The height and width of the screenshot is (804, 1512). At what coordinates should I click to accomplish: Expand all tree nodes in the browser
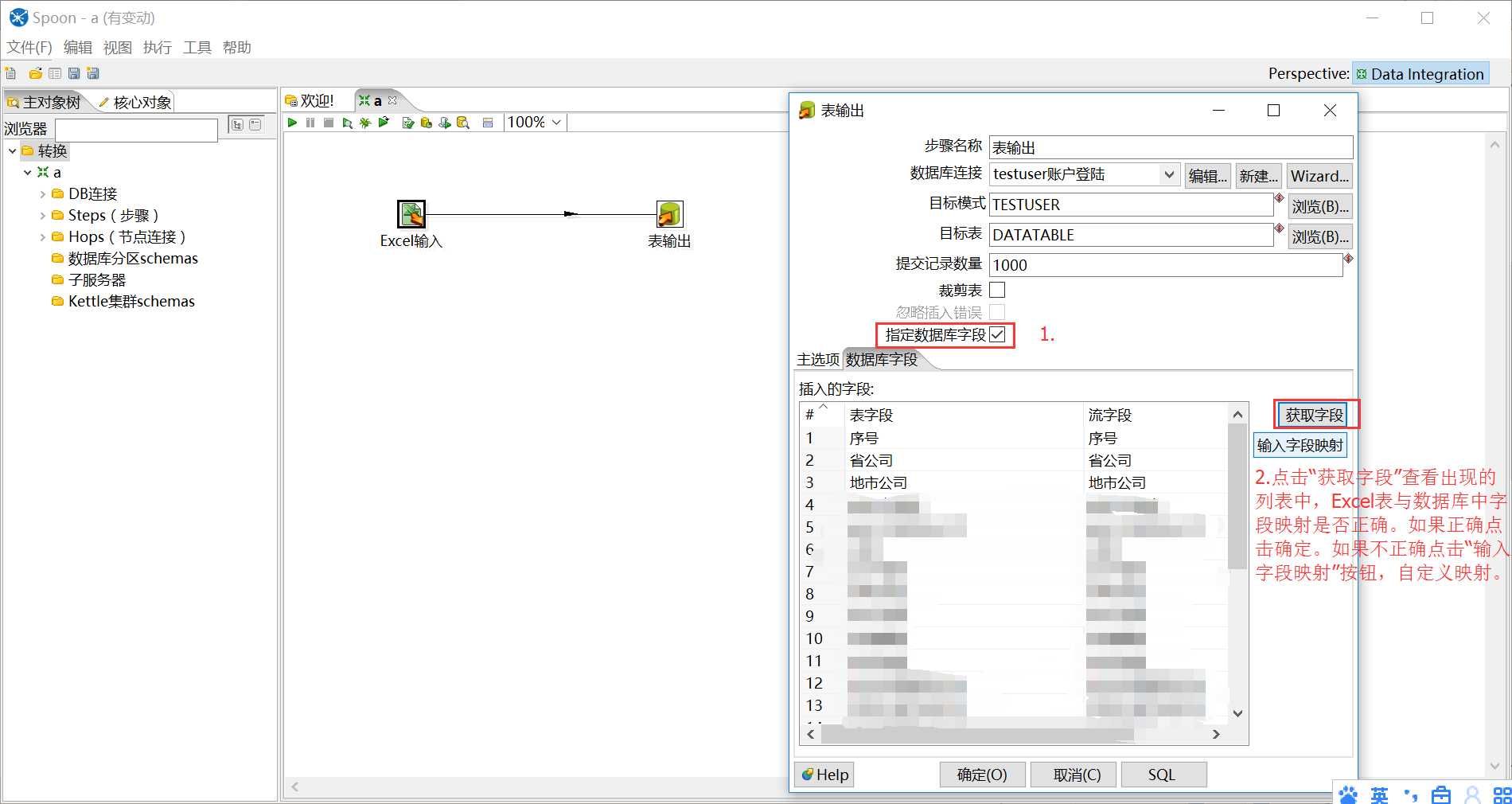[237, 124]
